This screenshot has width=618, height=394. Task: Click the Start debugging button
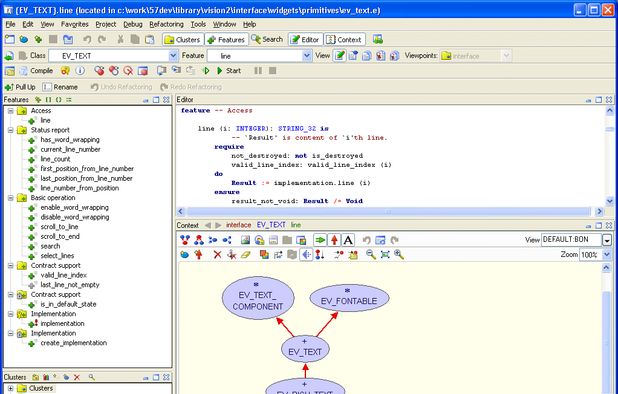(x=229, y=71)
